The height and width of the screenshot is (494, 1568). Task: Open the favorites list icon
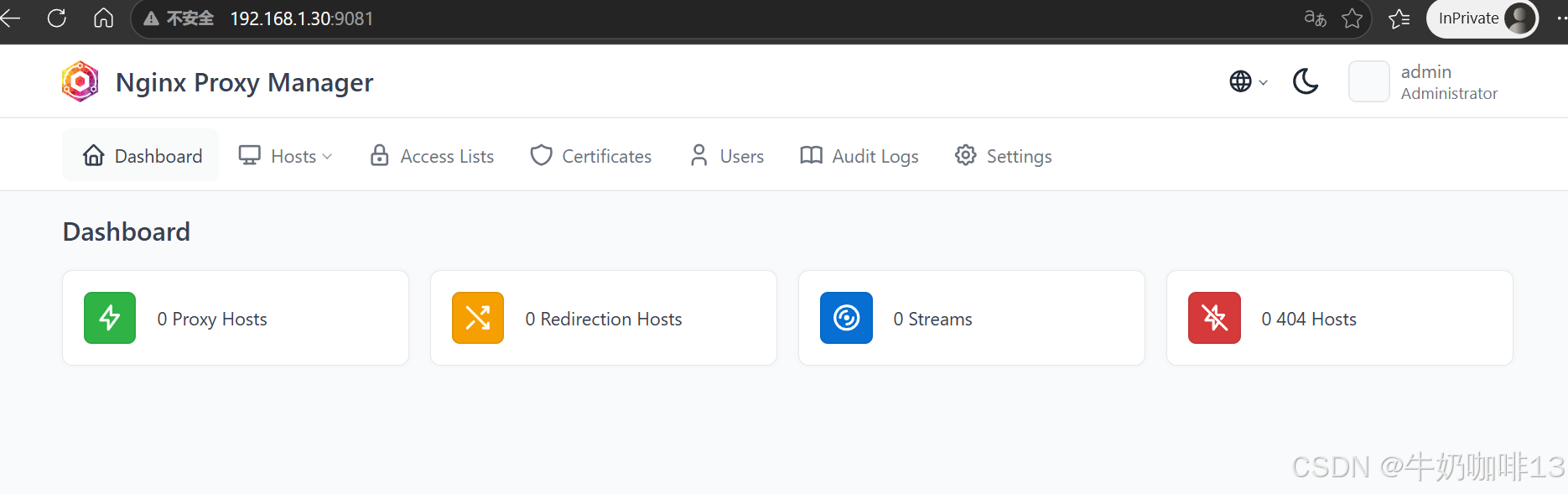tap(1399, 18)
